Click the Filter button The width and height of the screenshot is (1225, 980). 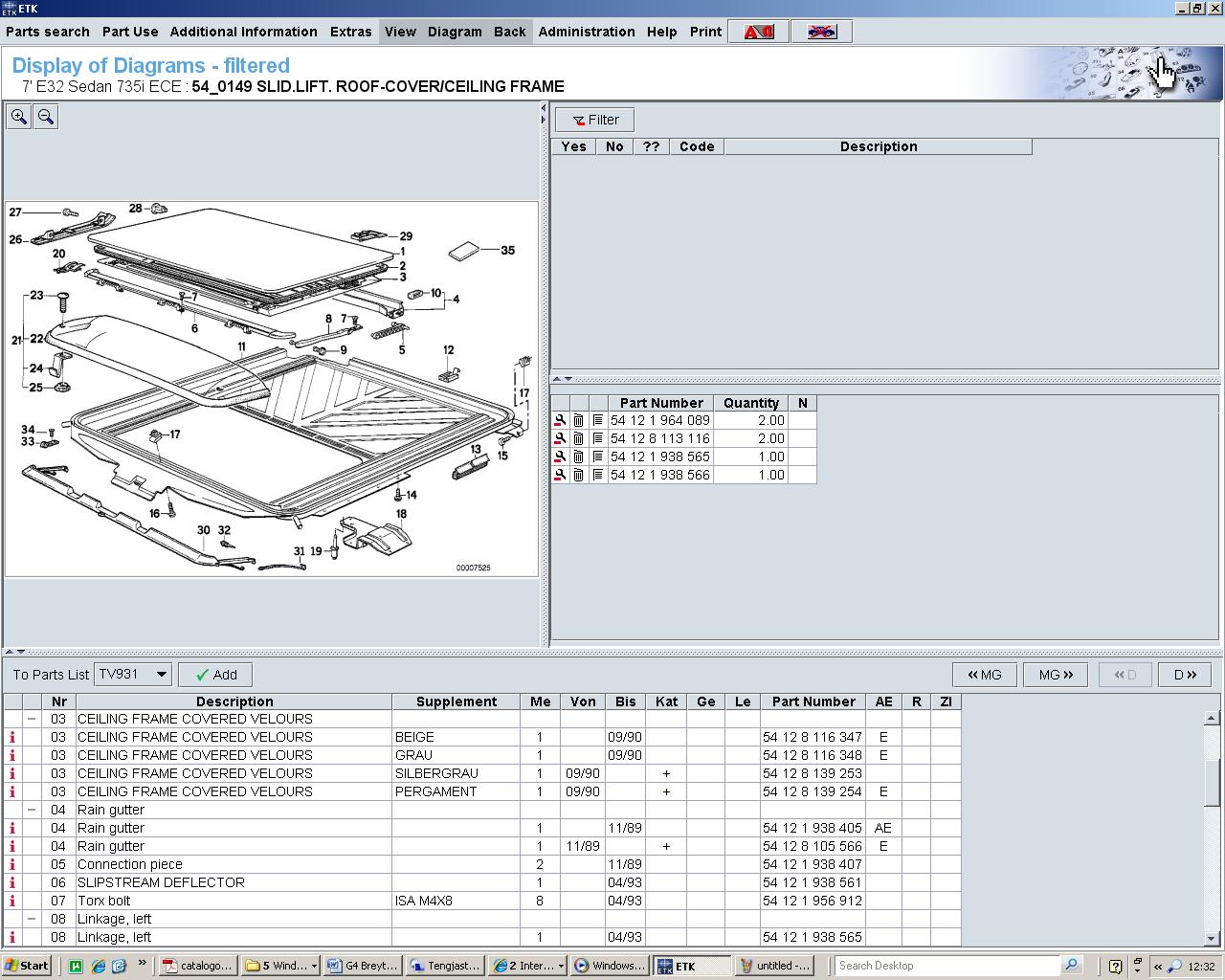[594, 120]
